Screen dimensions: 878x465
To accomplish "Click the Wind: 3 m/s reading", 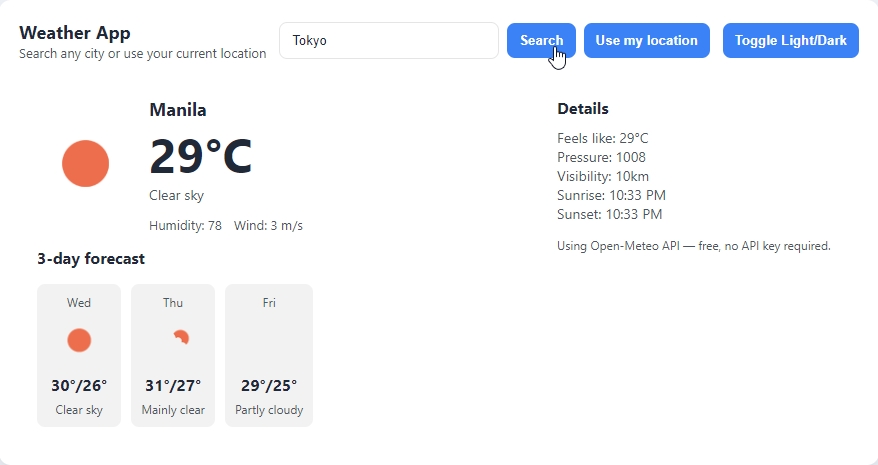I will [268, 226].
